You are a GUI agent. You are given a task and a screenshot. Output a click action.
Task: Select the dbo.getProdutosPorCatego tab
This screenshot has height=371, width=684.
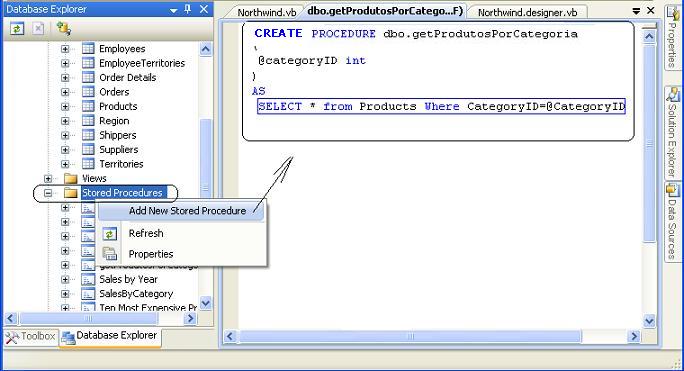[385, 11]
